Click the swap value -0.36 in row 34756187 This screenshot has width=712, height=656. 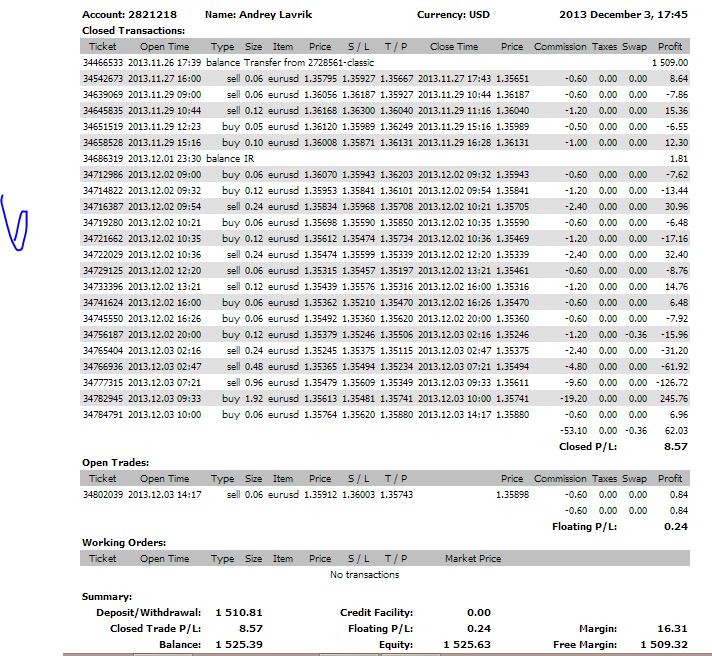point(636,335)
